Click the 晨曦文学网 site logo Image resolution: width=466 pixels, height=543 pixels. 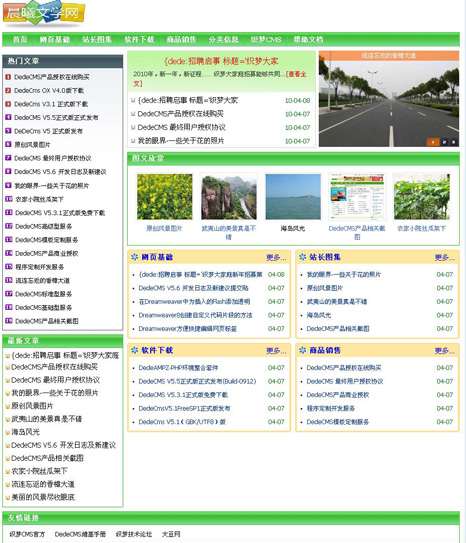(x=44, y=14)
